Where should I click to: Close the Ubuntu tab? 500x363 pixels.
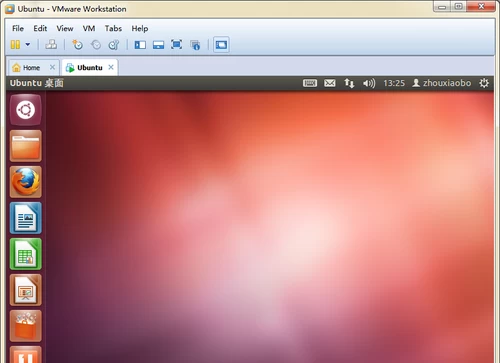(x=111, y=67)
